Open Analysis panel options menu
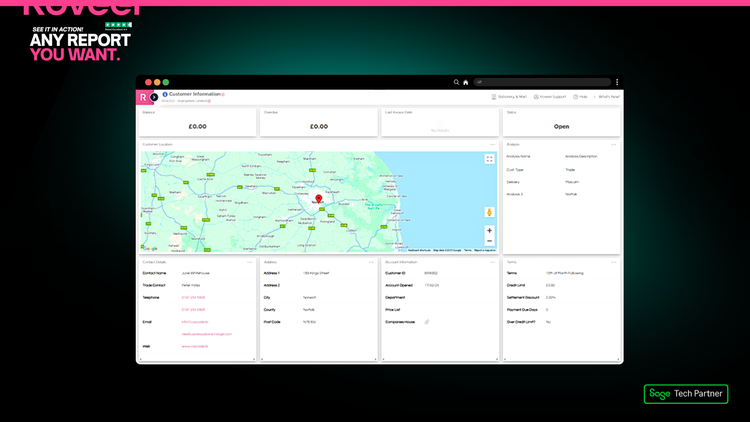The image size is (750, 422). 614,145
